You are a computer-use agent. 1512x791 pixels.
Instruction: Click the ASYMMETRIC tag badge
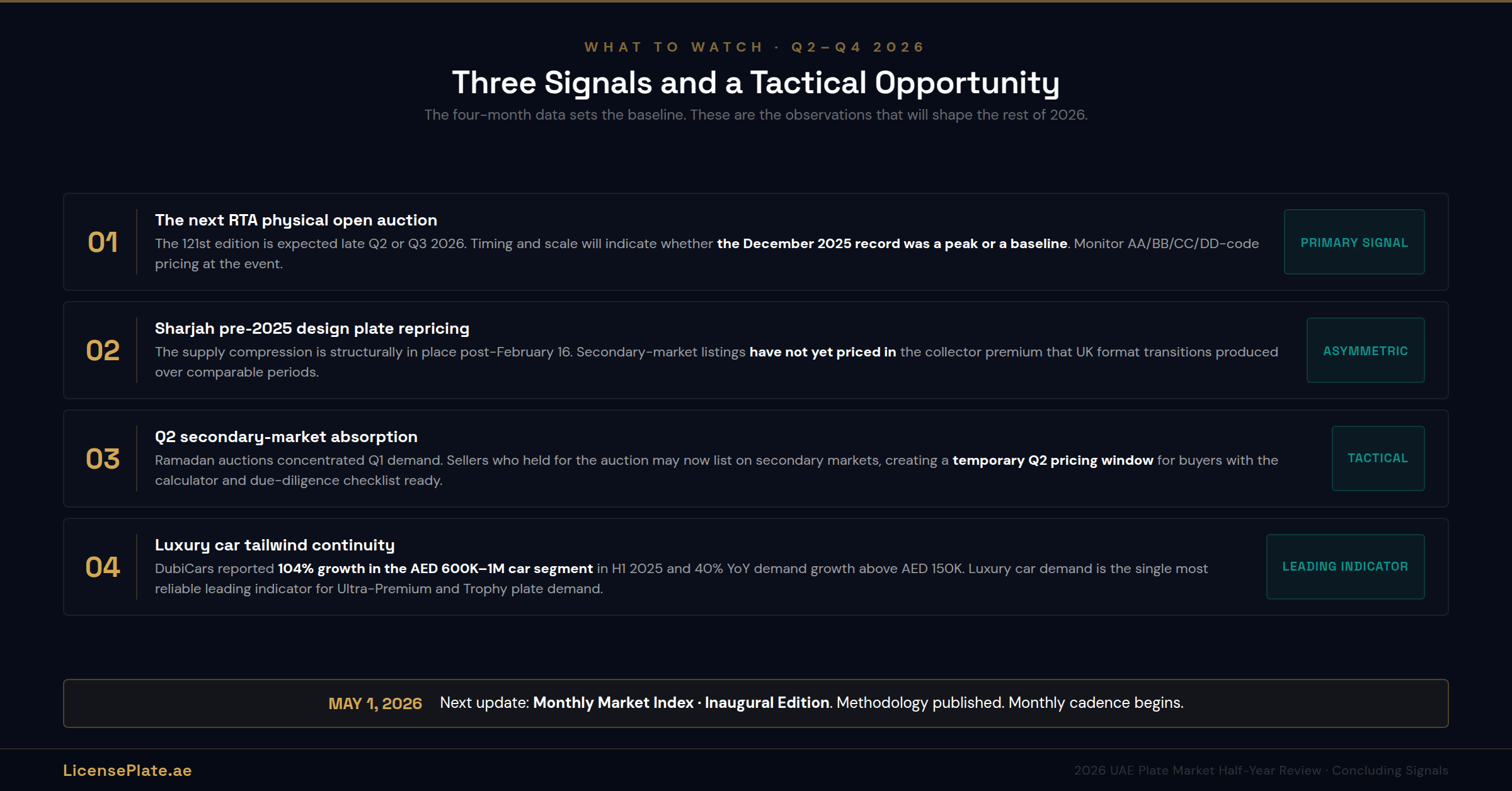click(x=1365, y=351)
